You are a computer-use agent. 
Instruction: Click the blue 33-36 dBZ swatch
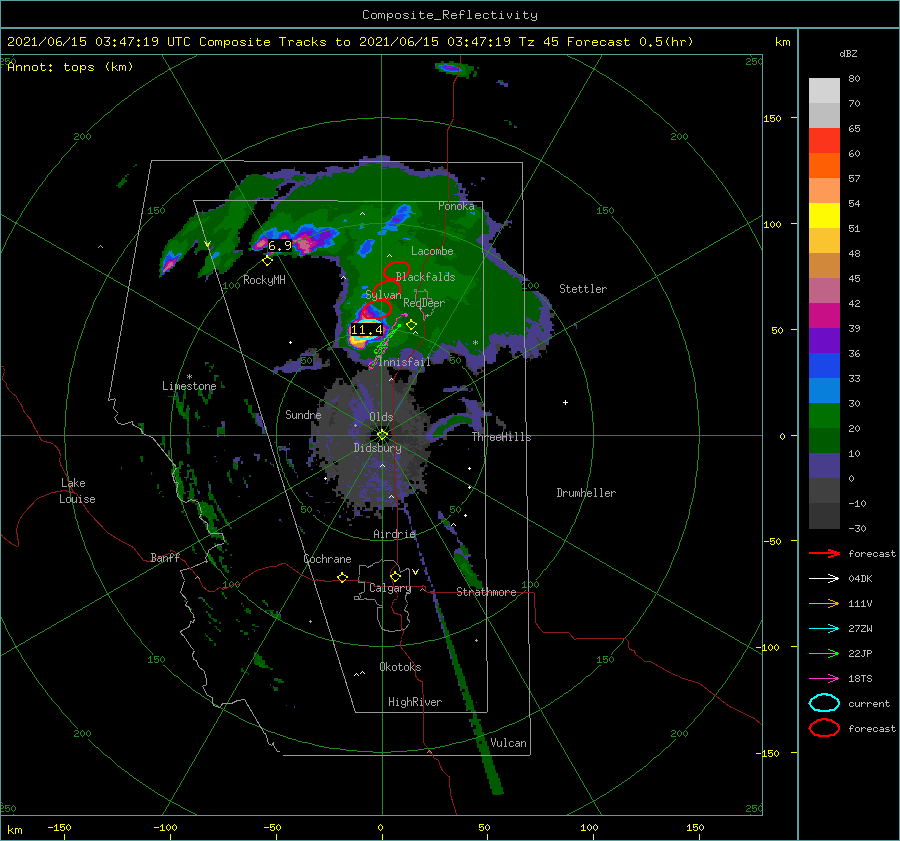tap(824, 365)
